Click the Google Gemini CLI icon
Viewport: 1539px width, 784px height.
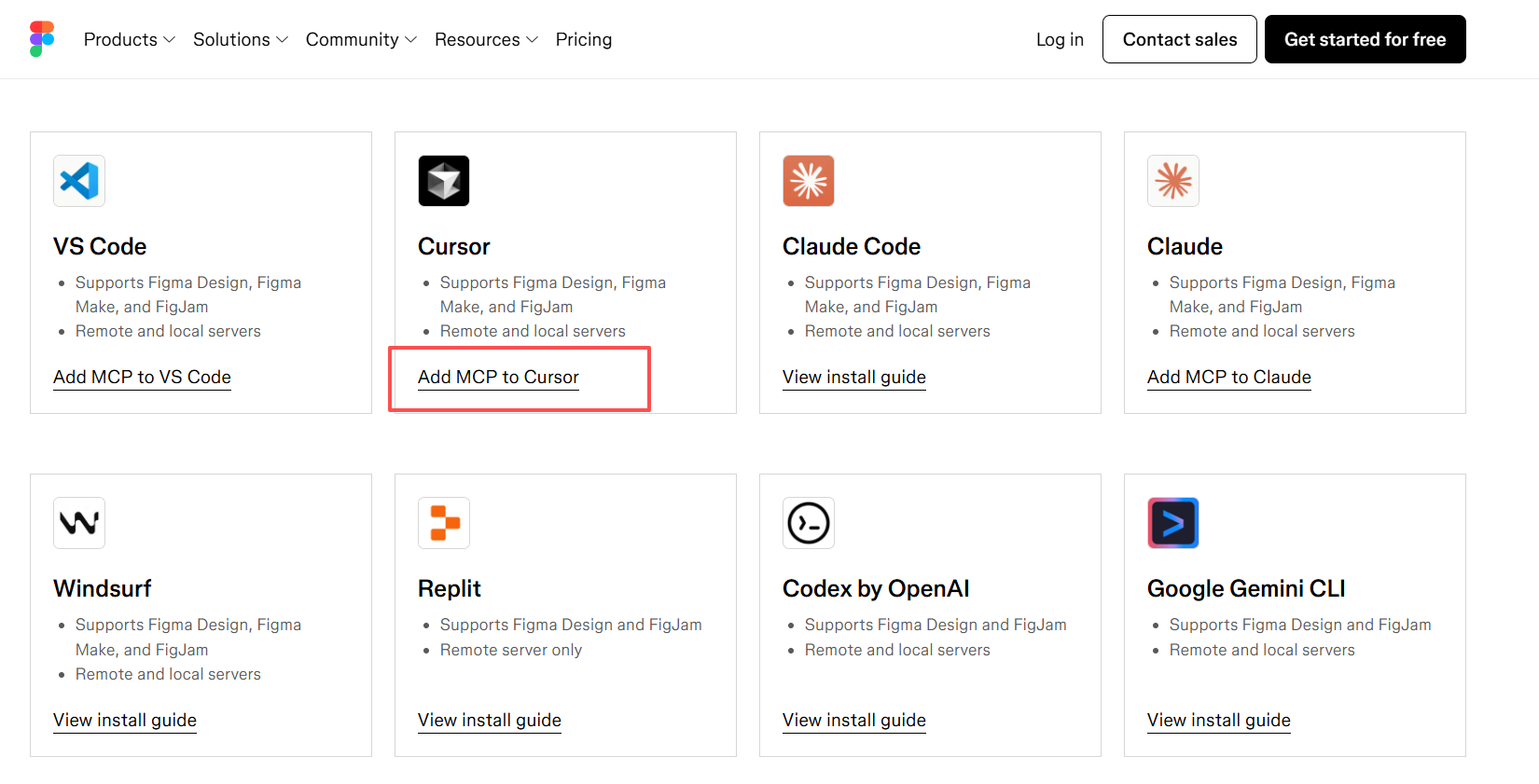pyautogui.click(x=1173, y=523)
